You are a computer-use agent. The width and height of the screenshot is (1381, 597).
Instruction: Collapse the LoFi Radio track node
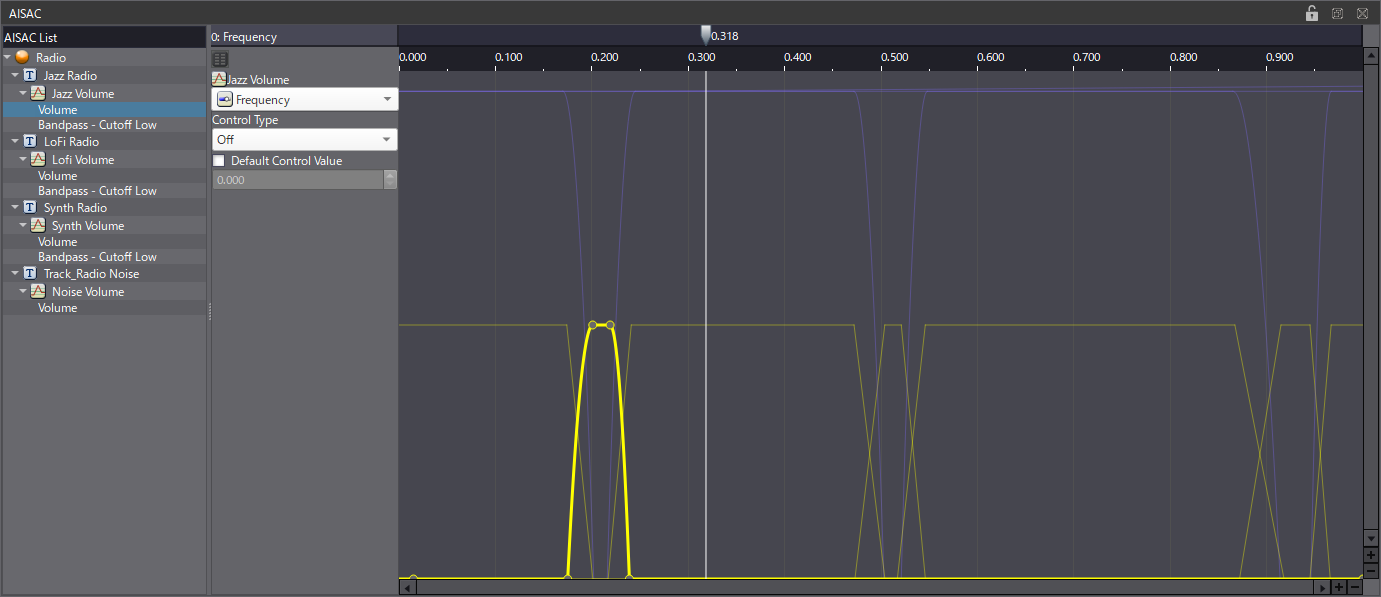(15, 142)
